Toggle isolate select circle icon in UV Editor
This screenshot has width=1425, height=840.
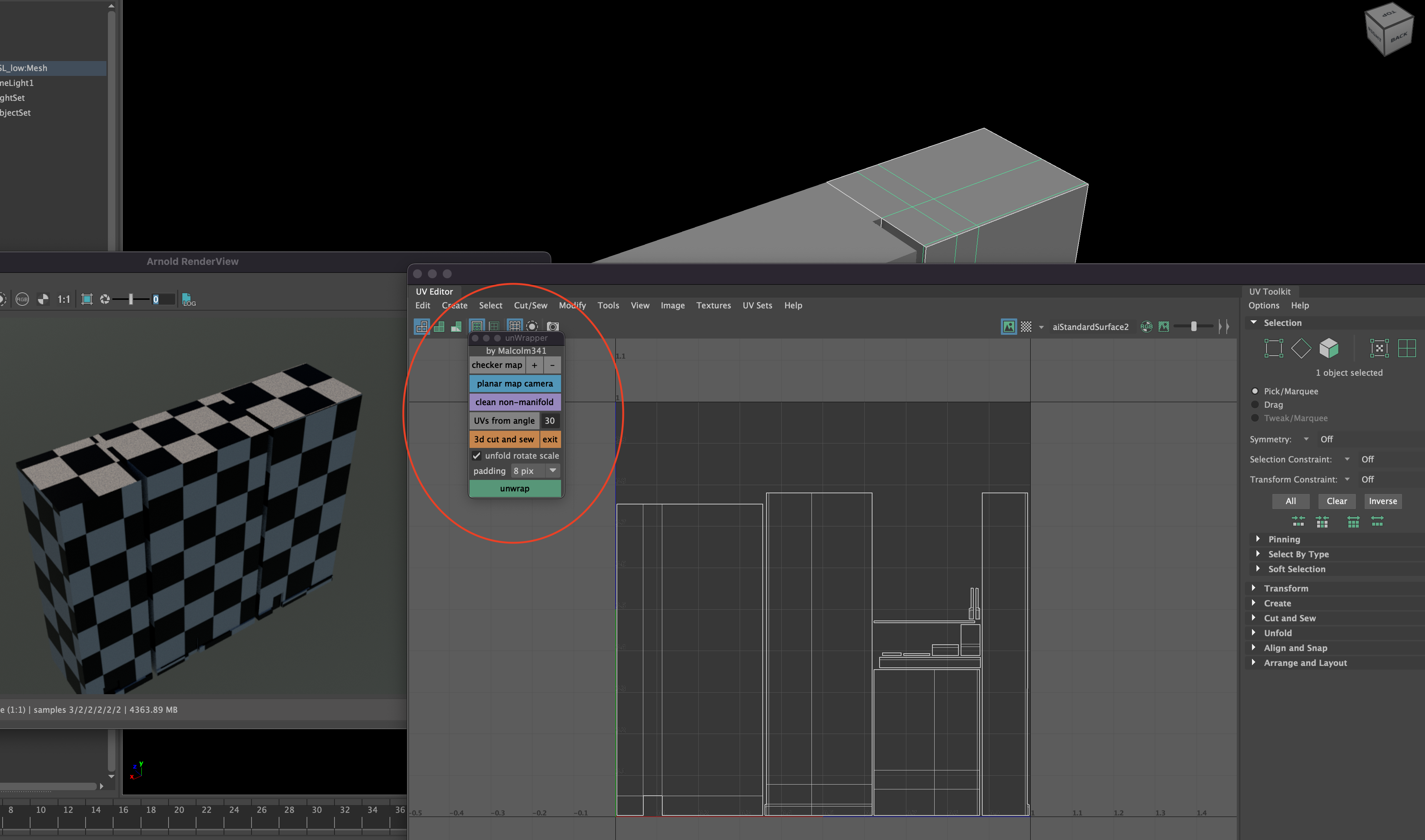[532, 327]
